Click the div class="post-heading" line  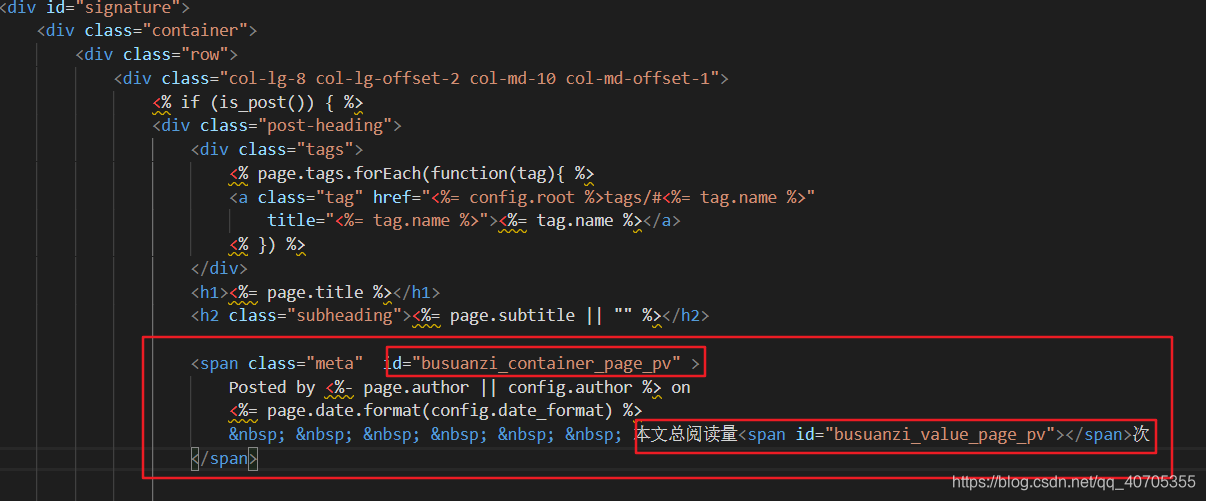pos(277,125)
